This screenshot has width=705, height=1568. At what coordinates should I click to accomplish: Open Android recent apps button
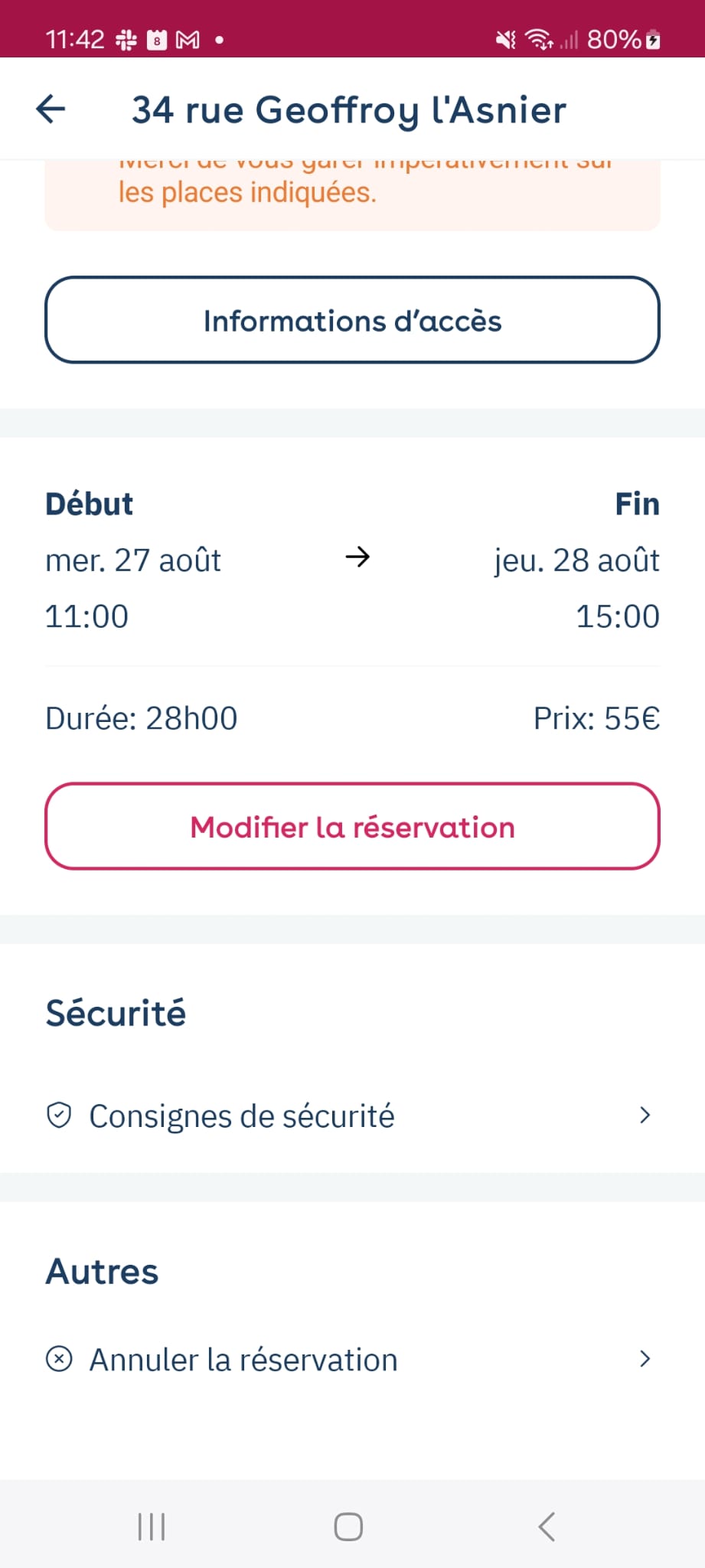click(x=152, y=1526)
